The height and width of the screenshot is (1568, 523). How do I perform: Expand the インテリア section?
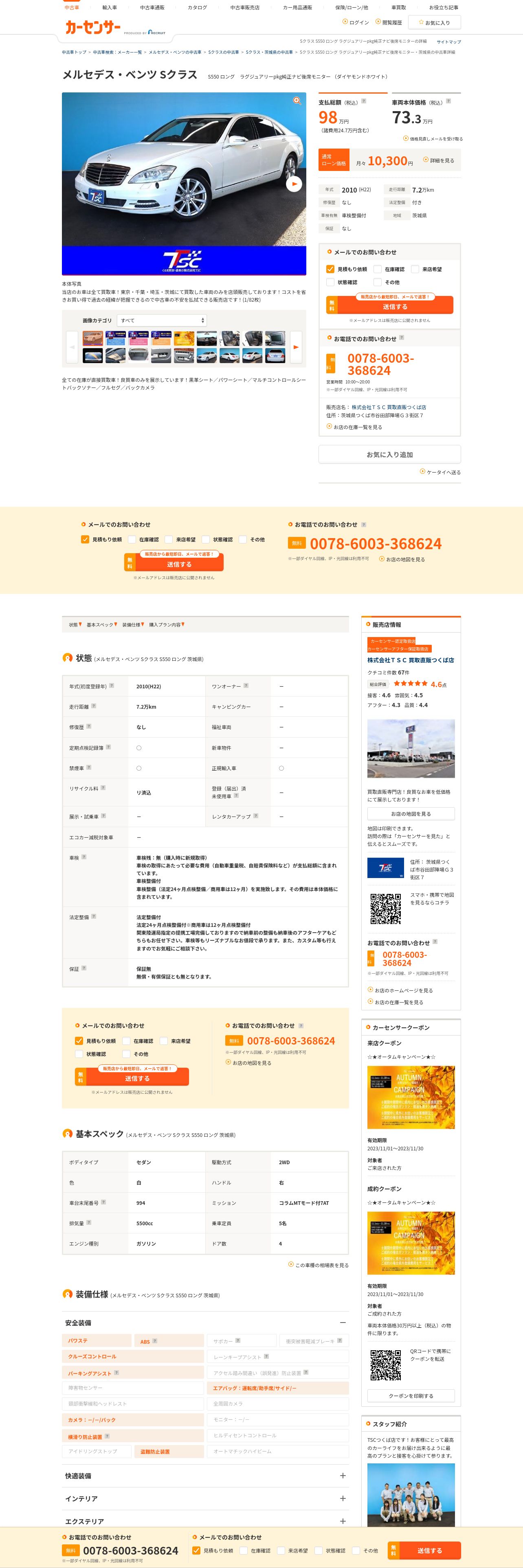point(343,1499)
